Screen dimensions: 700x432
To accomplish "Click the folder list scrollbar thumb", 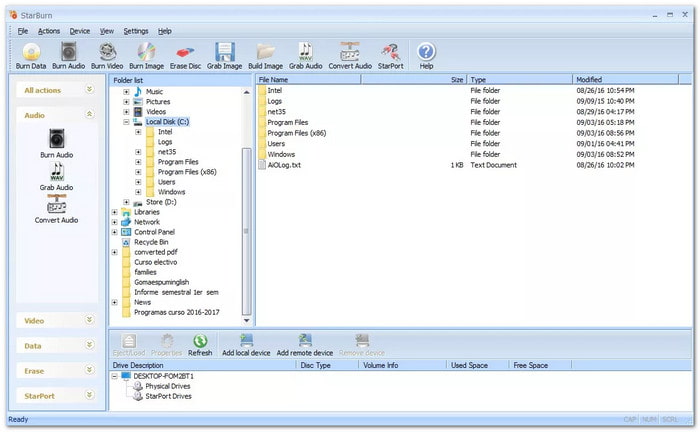I will 246,231.
